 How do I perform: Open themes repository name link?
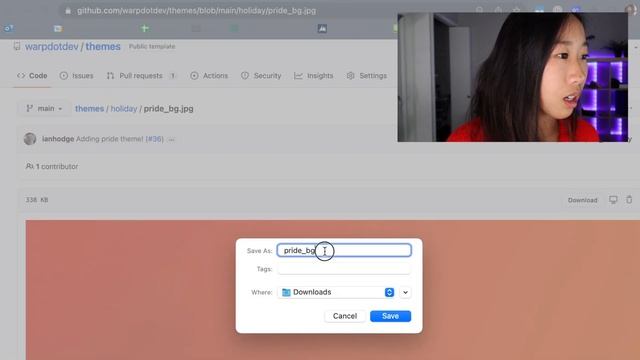tap(103, 47)
